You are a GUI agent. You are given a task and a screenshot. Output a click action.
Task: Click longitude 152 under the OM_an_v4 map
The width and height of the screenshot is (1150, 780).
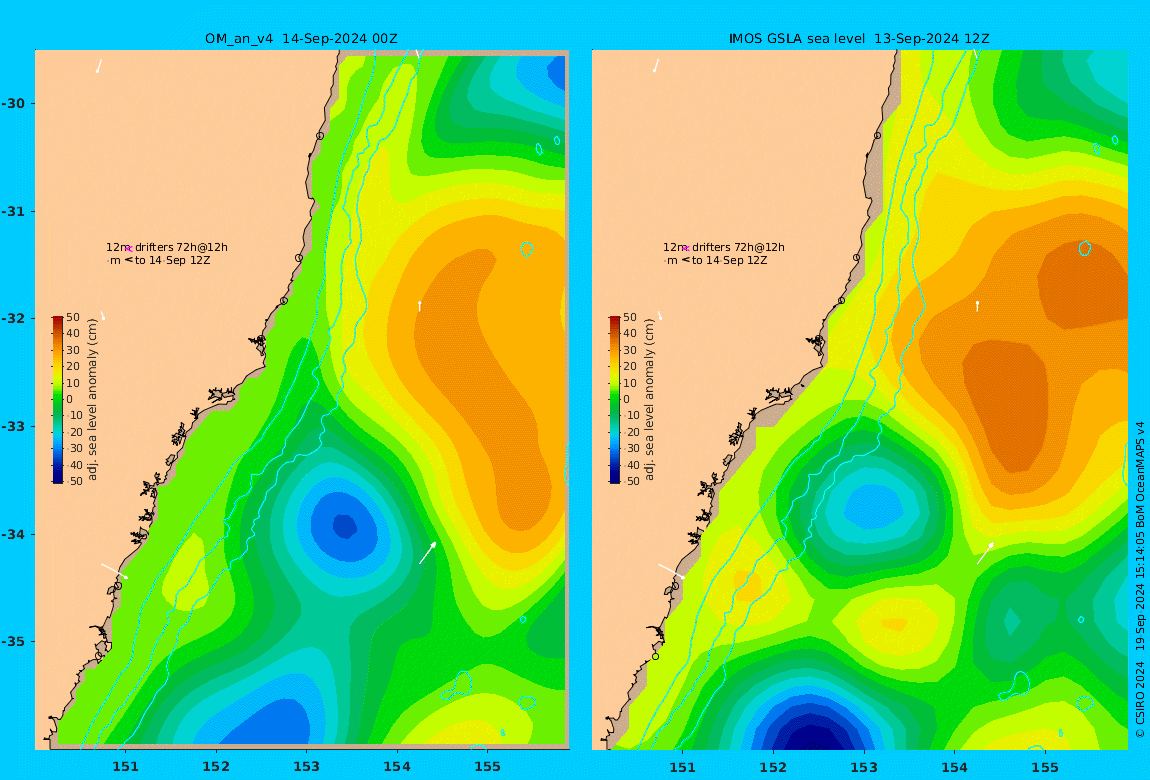(x=216, y=767)
